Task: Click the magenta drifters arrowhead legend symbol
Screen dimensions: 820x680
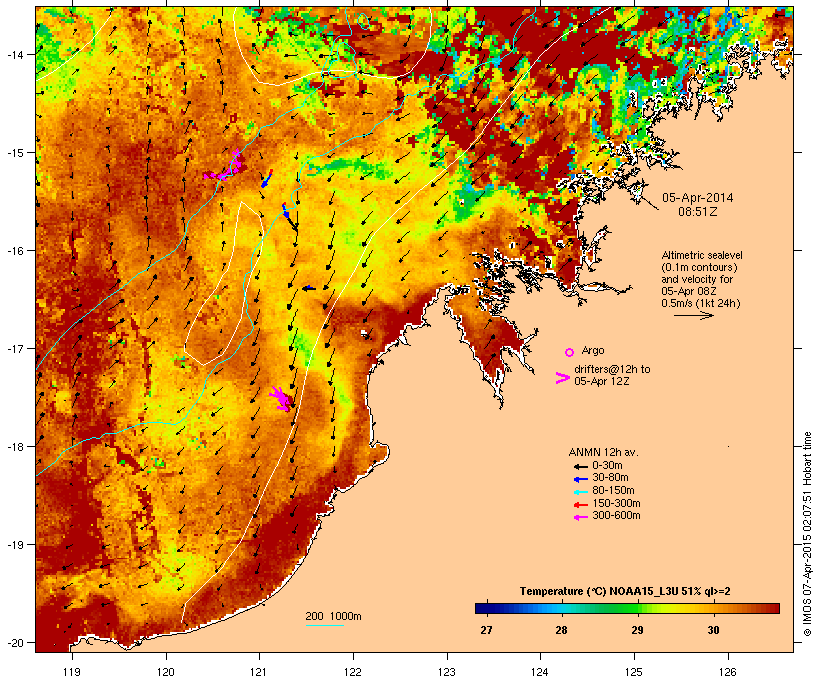Action: tap(562, 378)
